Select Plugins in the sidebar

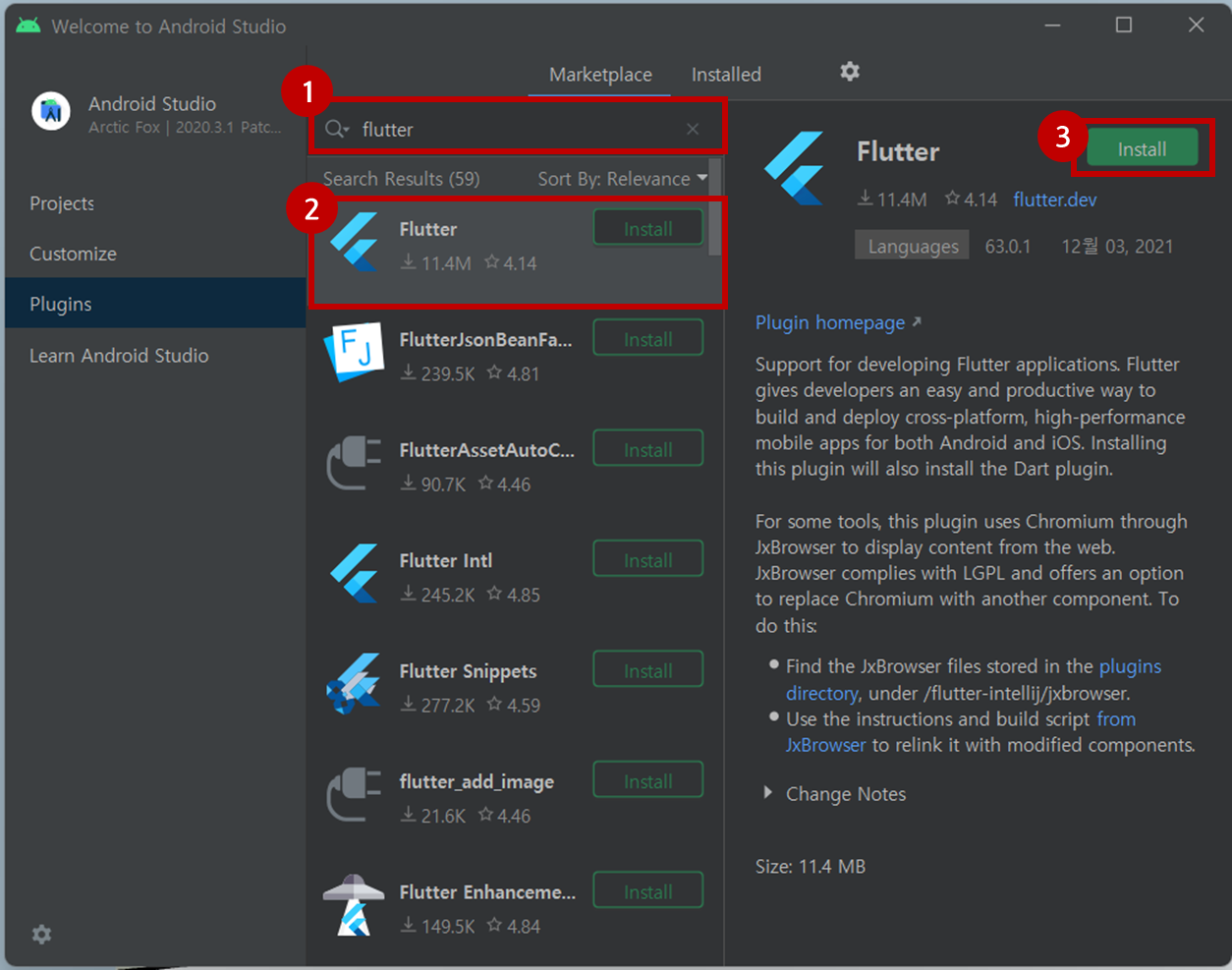tap(155, 304)
